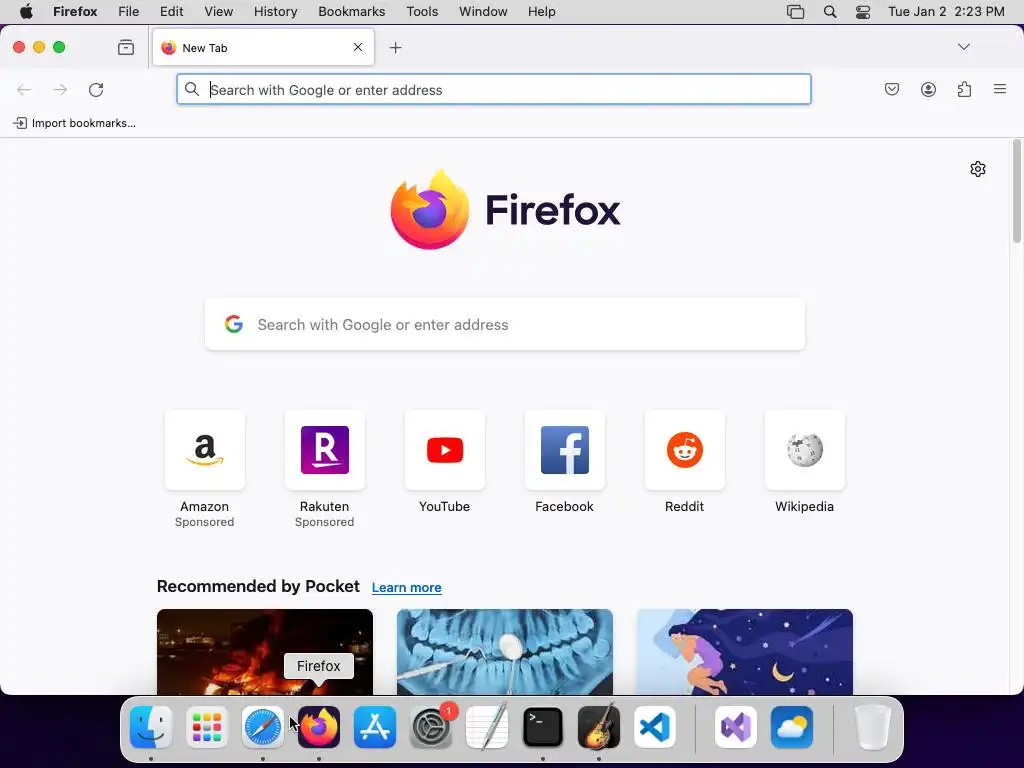Save the page to Pocket

891,89
